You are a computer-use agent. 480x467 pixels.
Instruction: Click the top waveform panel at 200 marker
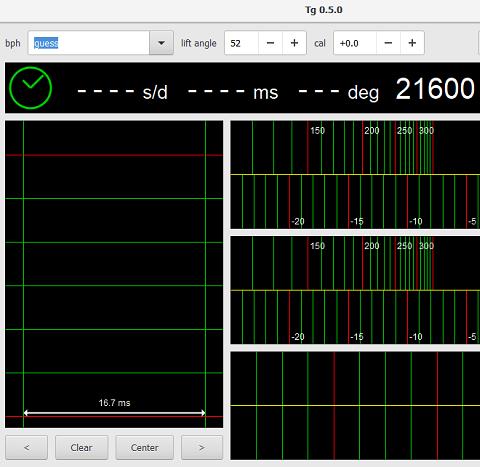371,130
